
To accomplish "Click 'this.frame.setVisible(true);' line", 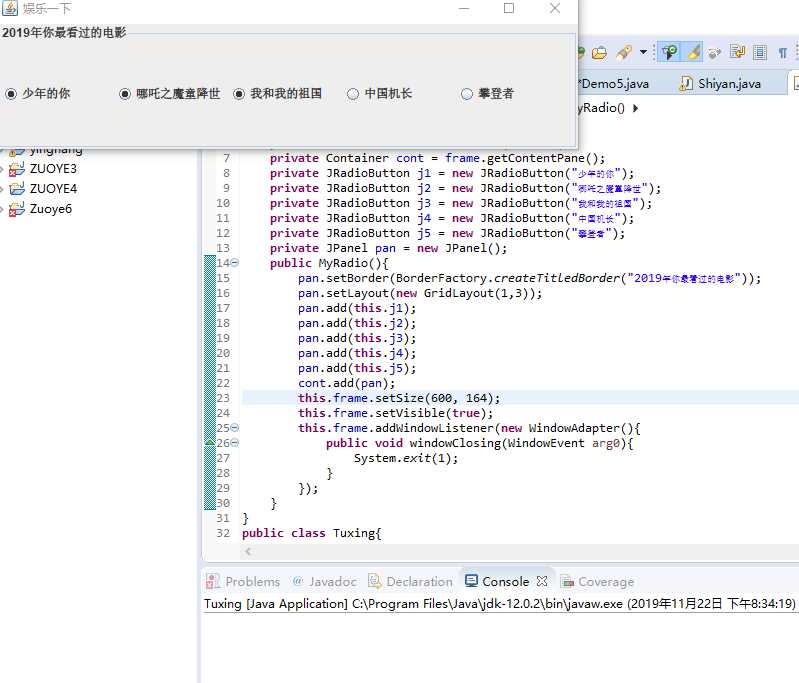I will click(x=395, y=413).
